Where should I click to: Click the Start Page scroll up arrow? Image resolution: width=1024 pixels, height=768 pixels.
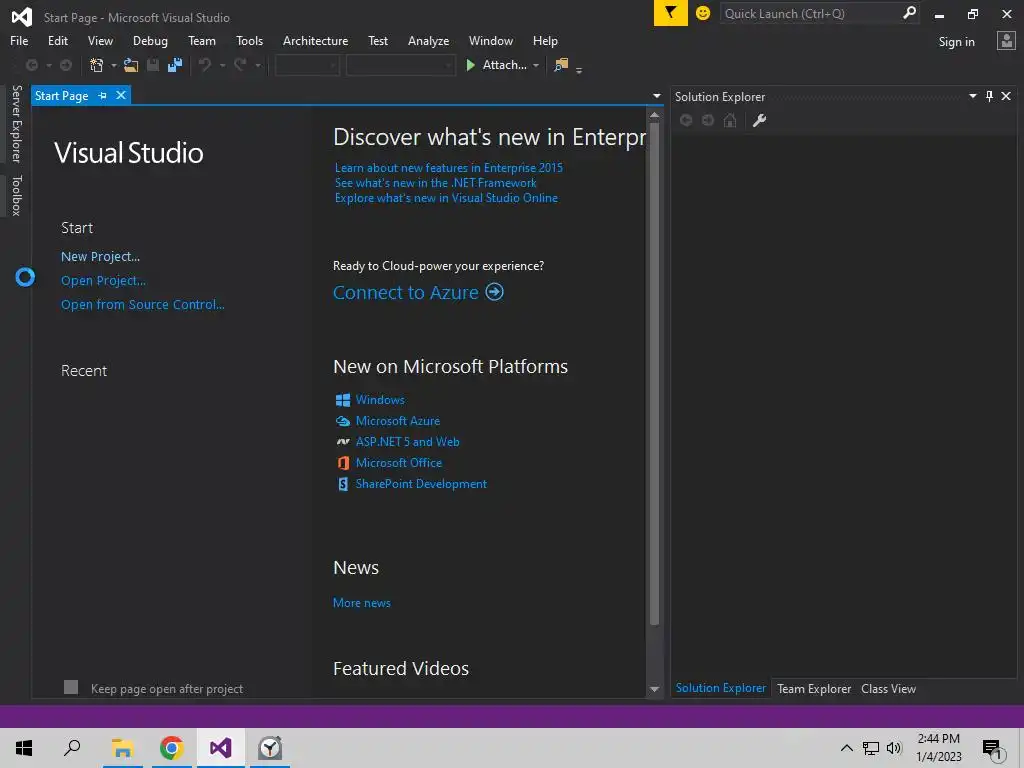click(654, 115)
